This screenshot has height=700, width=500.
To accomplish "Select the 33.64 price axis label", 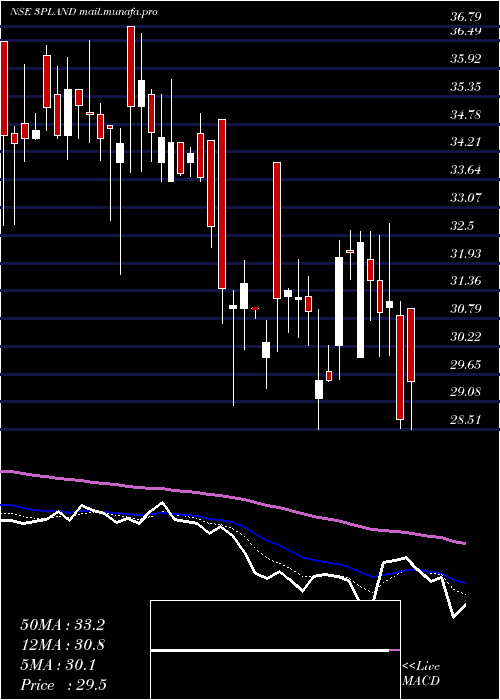I will [466, 170].
